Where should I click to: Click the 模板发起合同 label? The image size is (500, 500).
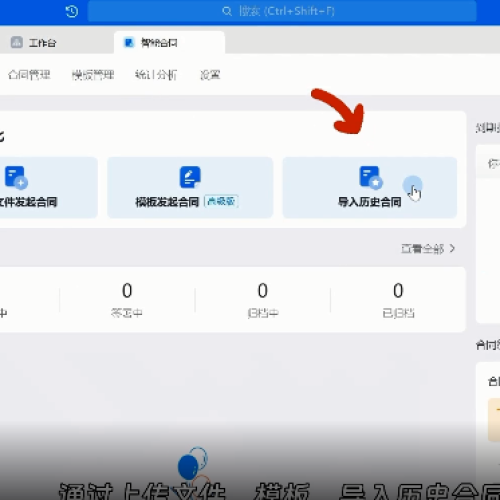(x=167, y=202)
